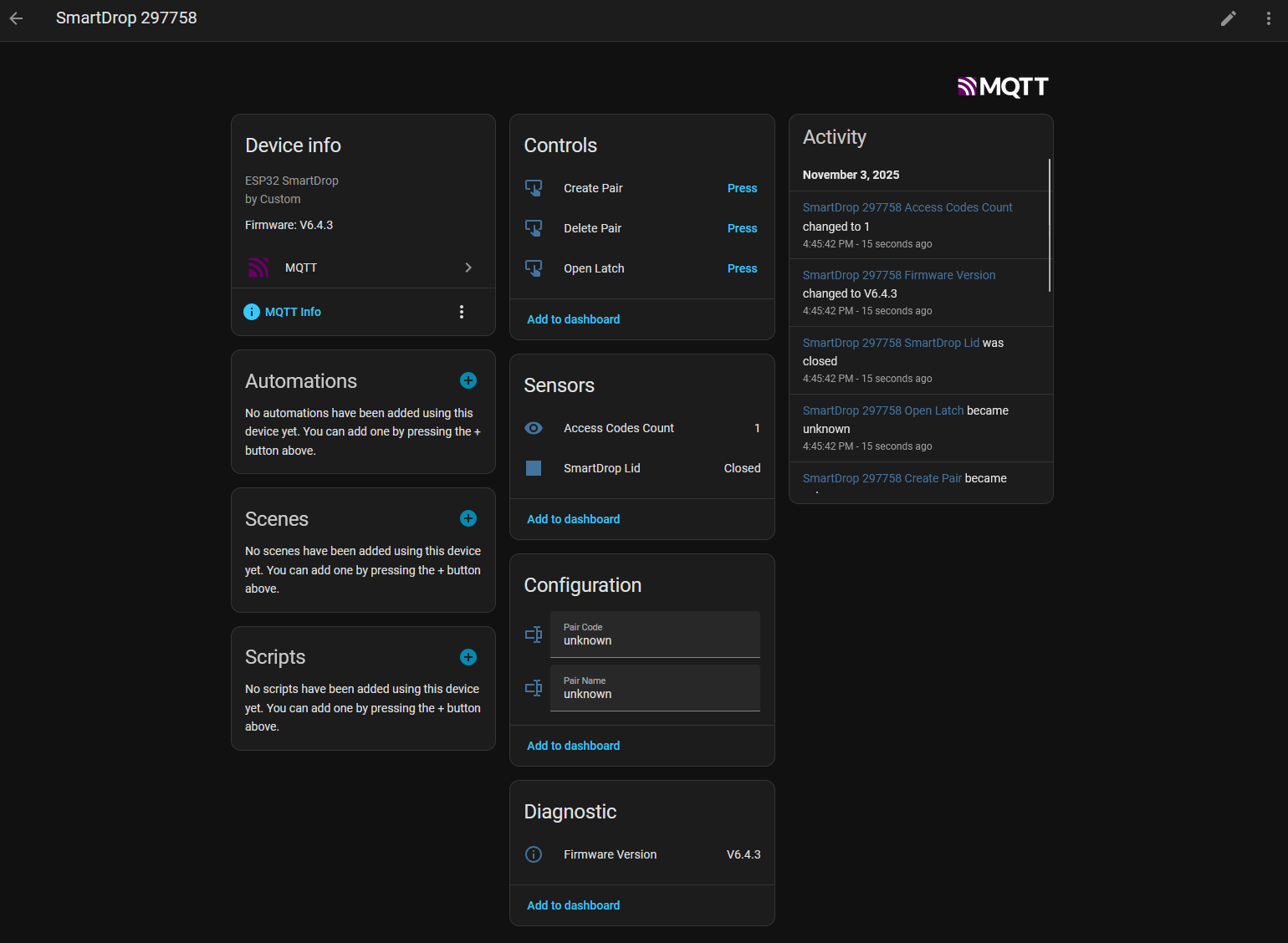Add a new script with the plus button

point(468,657)
